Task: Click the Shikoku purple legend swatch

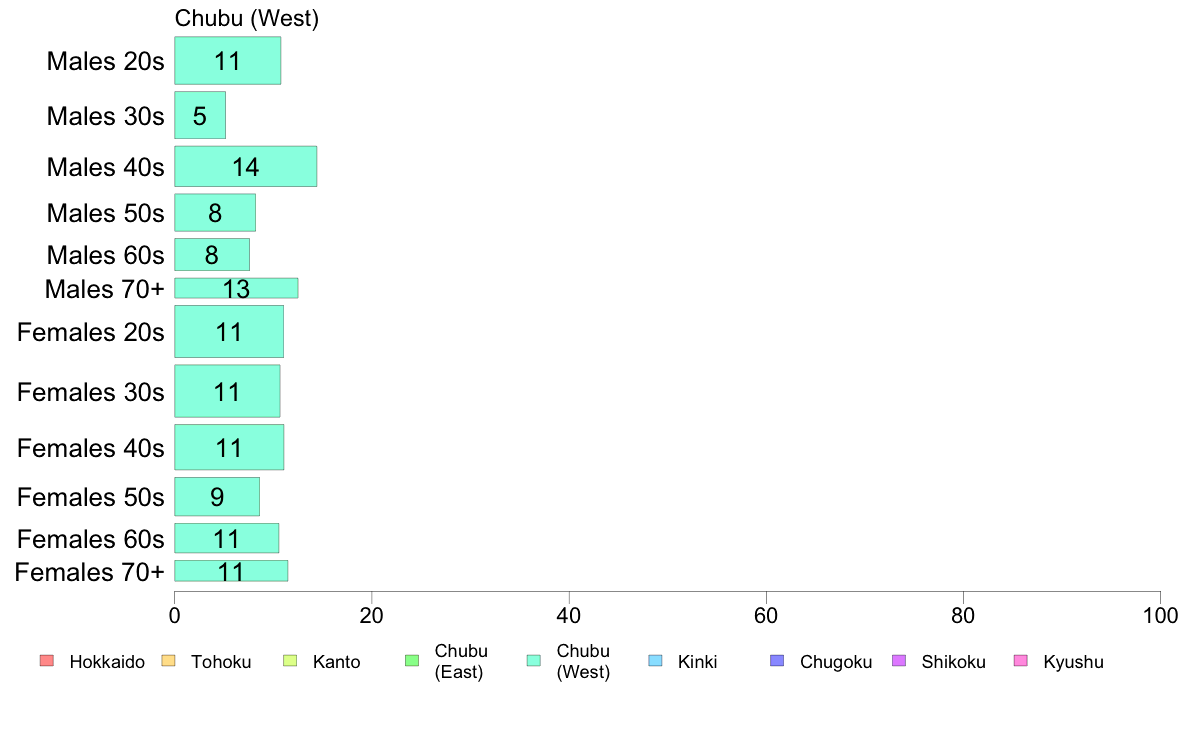Action: click(x=899, y=661)
